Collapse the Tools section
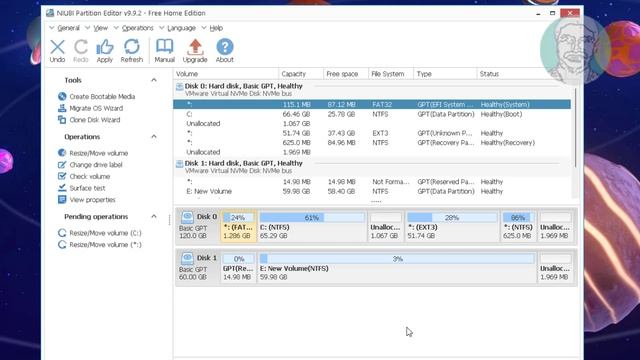The image size is (640, 360). 153,80
